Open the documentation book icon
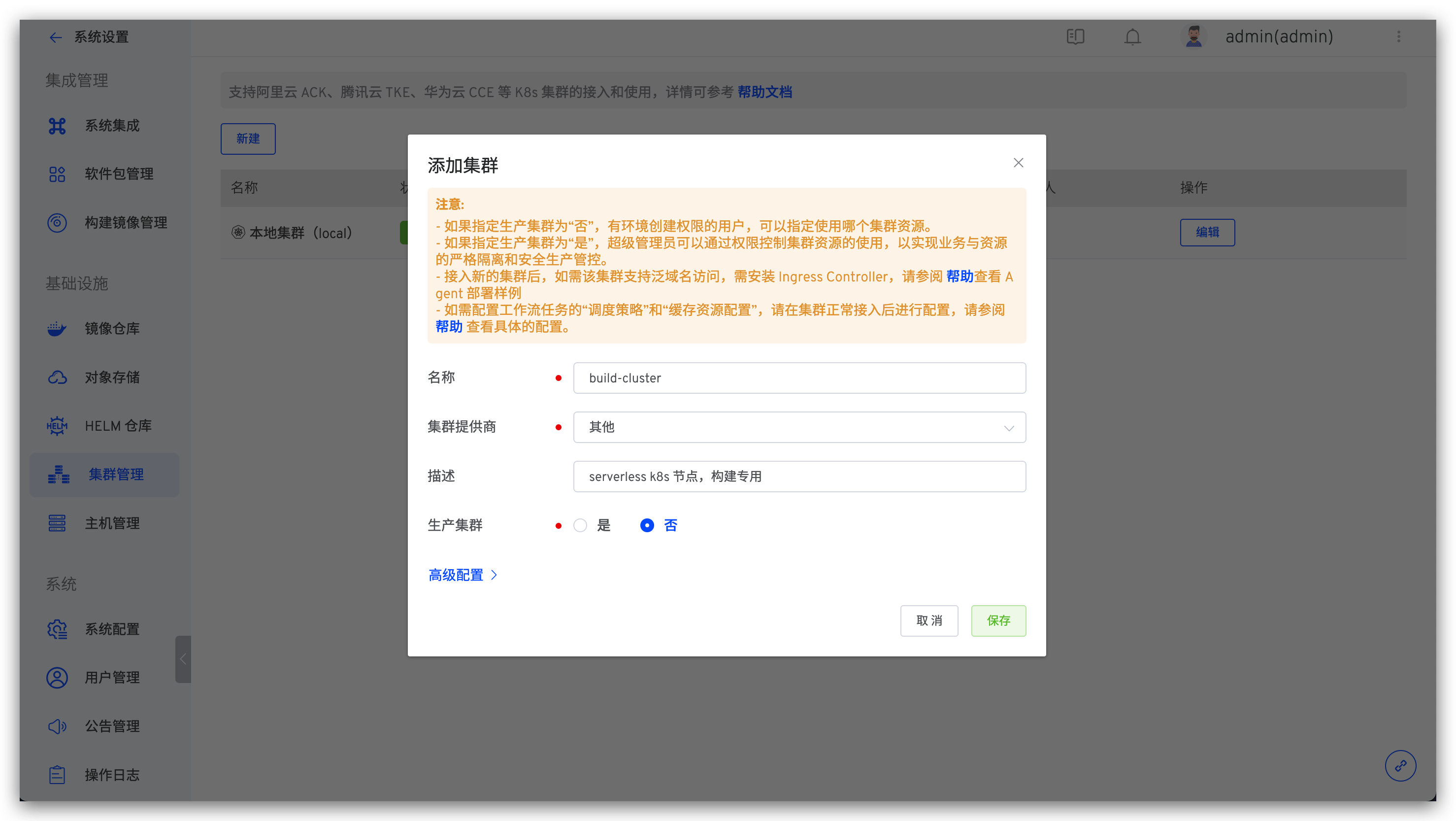1456x821 pixels. (x=1075, y=37)
